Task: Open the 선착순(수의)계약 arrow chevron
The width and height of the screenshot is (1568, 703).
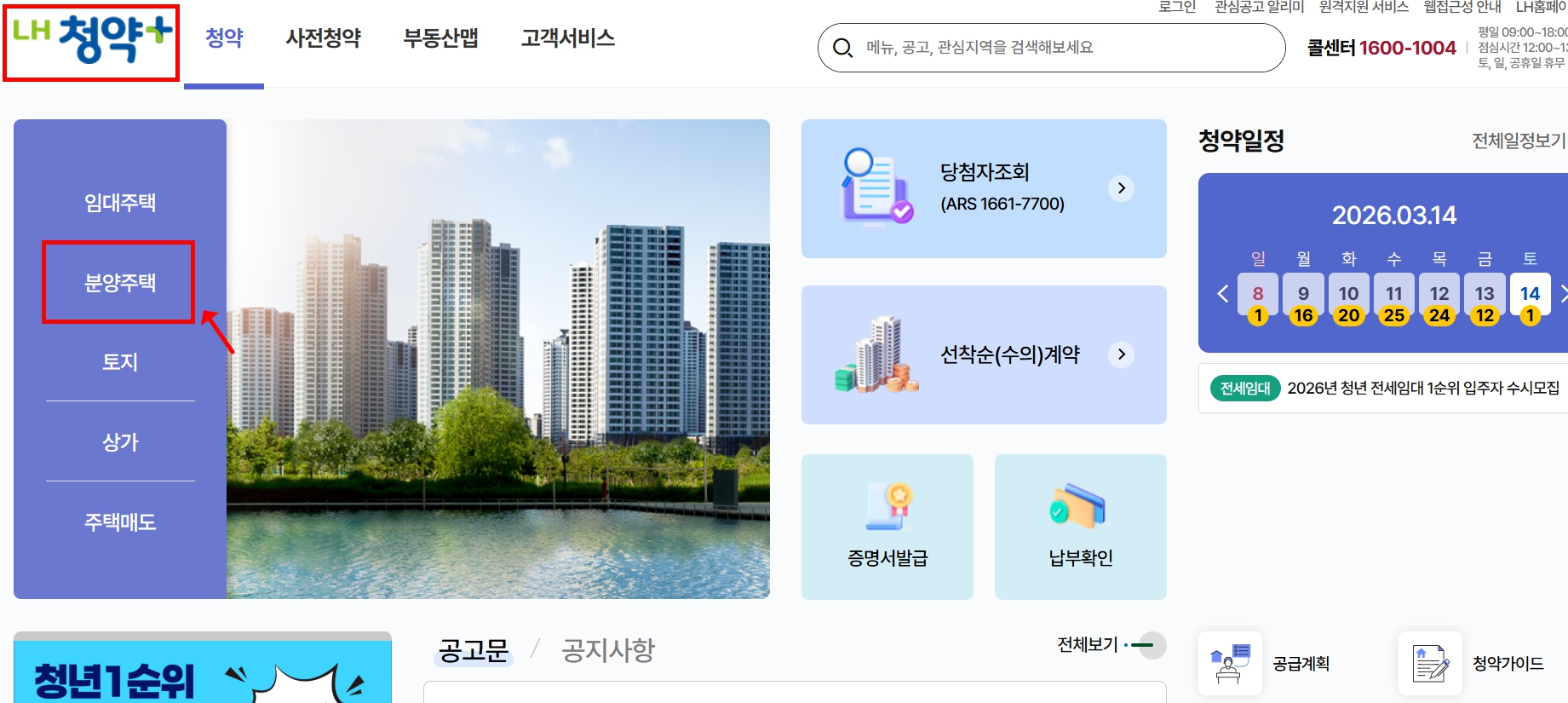Action: click(x=1122, y=354)
